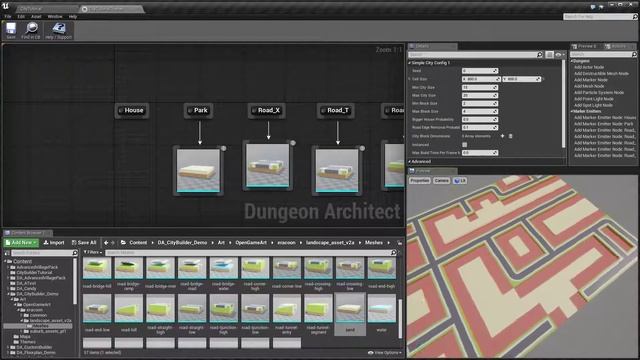Screen dimensions: 640x360
Task: Click the folder search magnifier icon
Action: point(75,253)
